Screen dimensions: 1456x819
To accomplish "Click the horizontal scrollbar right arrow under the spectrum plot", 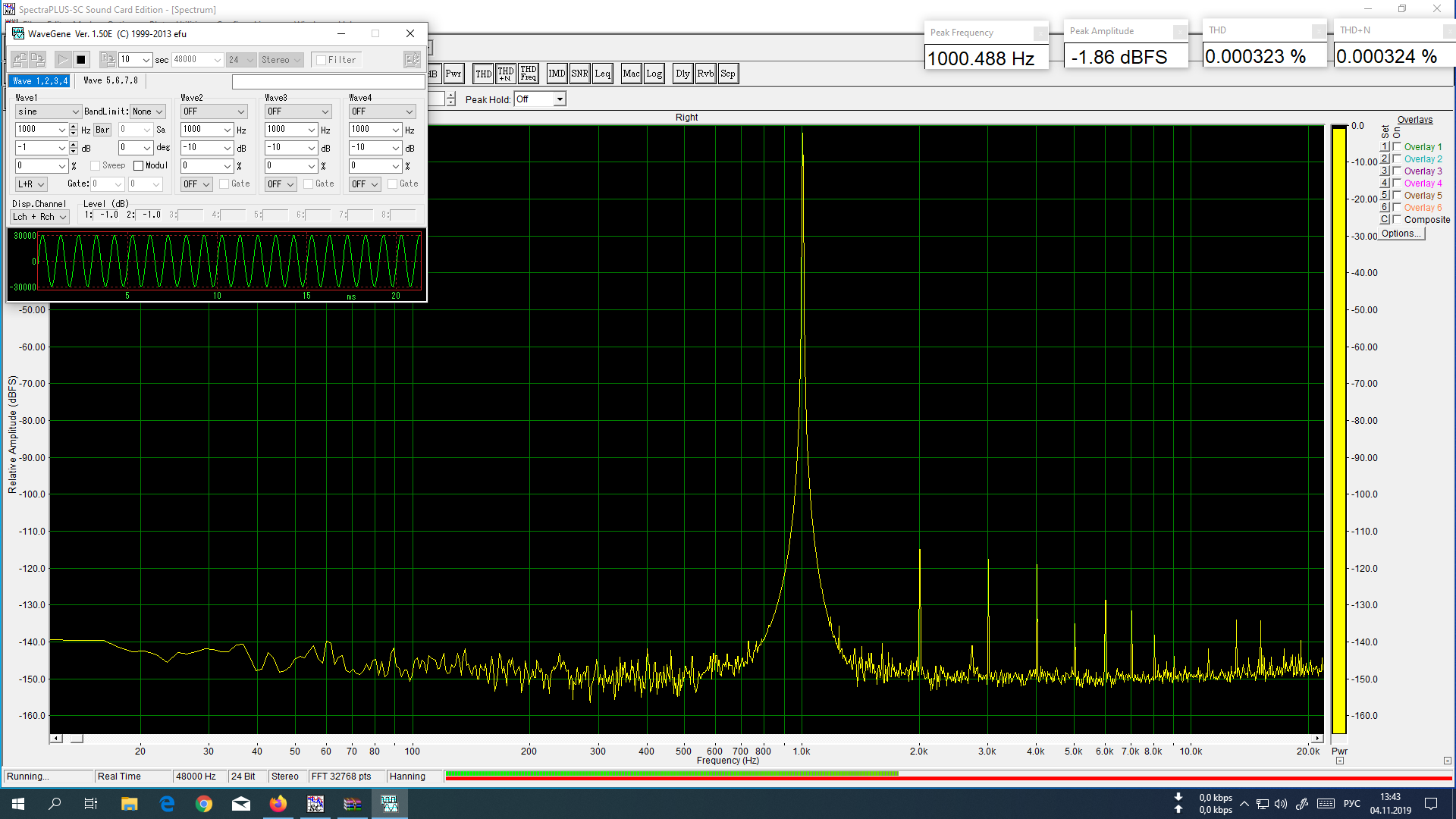I will (1318, 739).
